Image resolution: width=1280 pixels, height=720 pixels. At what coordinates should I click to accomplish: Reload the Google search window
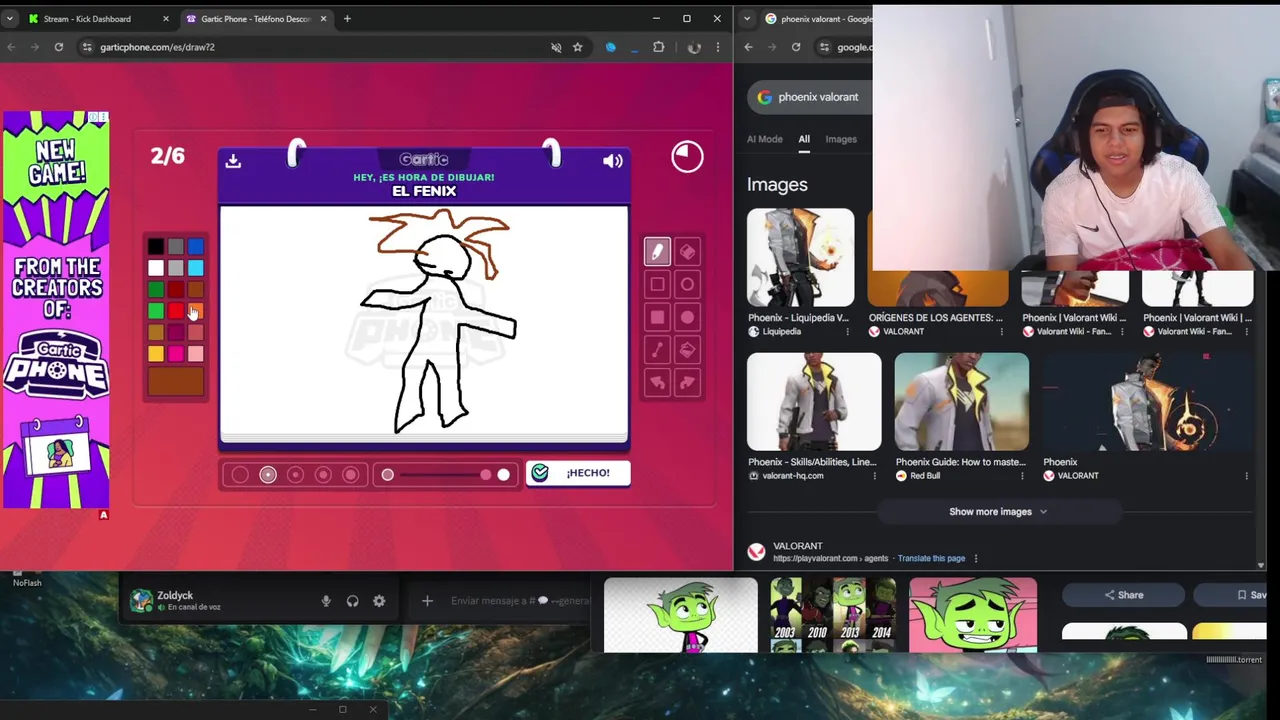(x=796, y=47)
